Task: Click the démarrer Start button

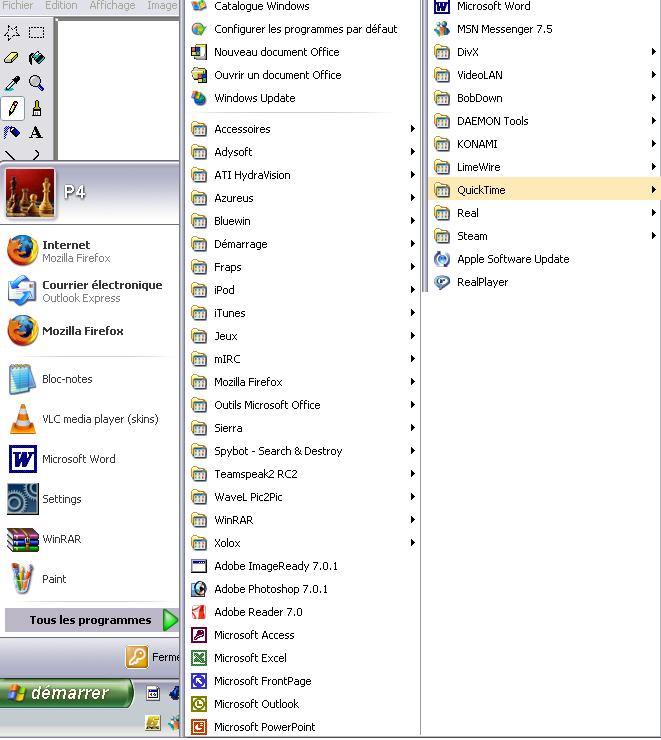Action: tap(66, 693)
